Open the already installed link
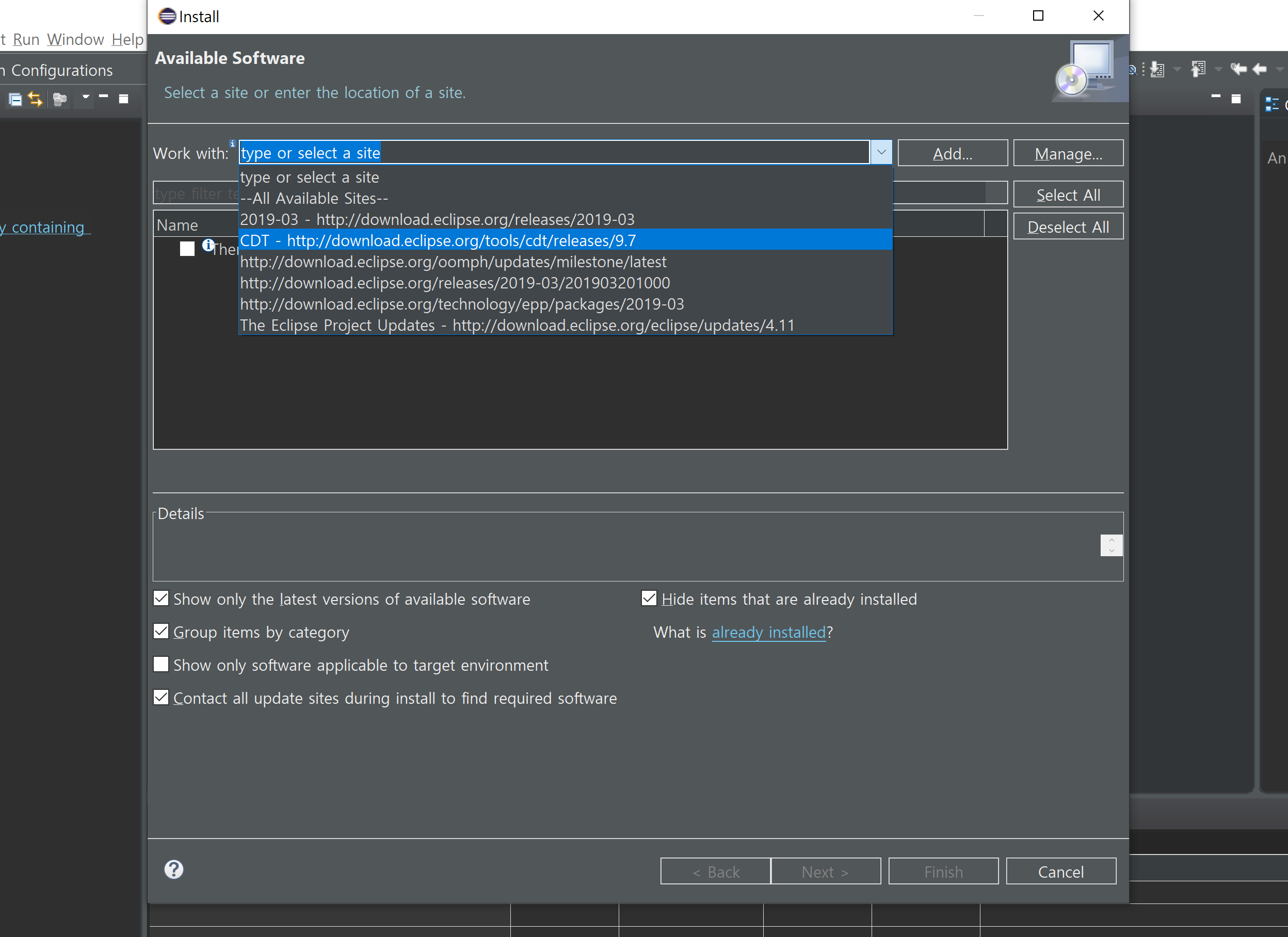1288x937 pixels. click(768, 632)
